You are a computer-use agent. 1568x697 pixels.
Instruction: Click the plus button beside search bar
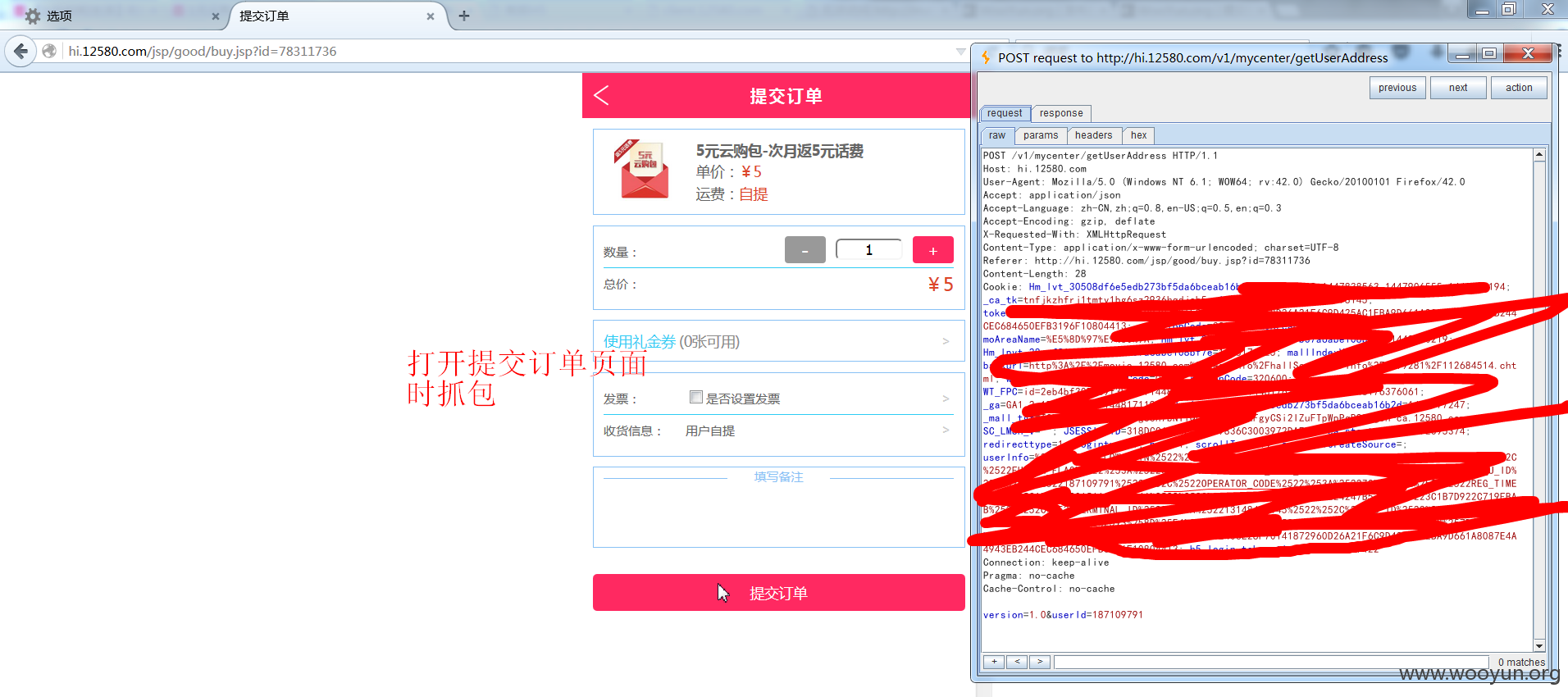(994, 662)
